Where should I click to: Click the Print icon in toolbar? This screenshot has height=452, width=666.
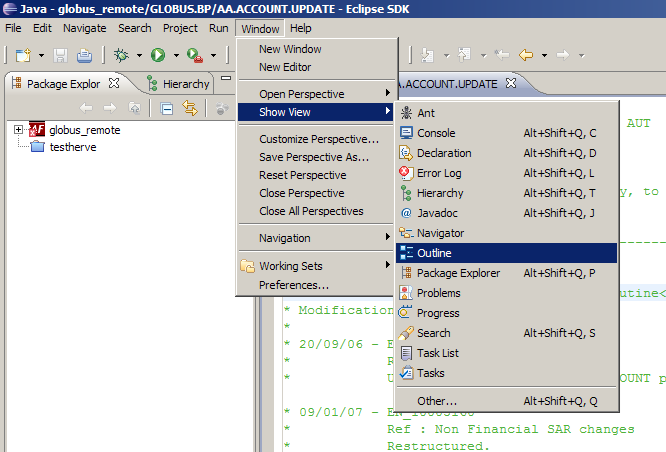point(85,55)
